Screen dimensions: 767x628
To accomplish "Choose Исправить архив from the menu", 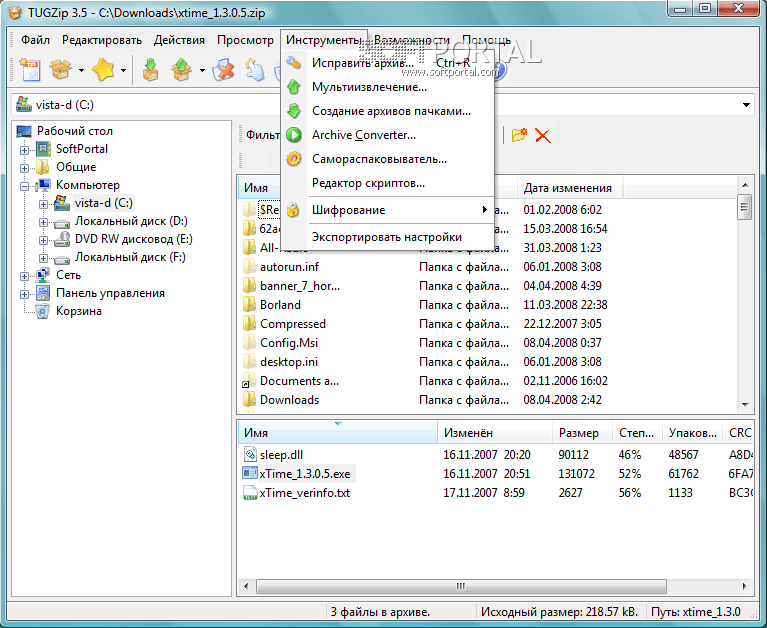I will [387, 63].
